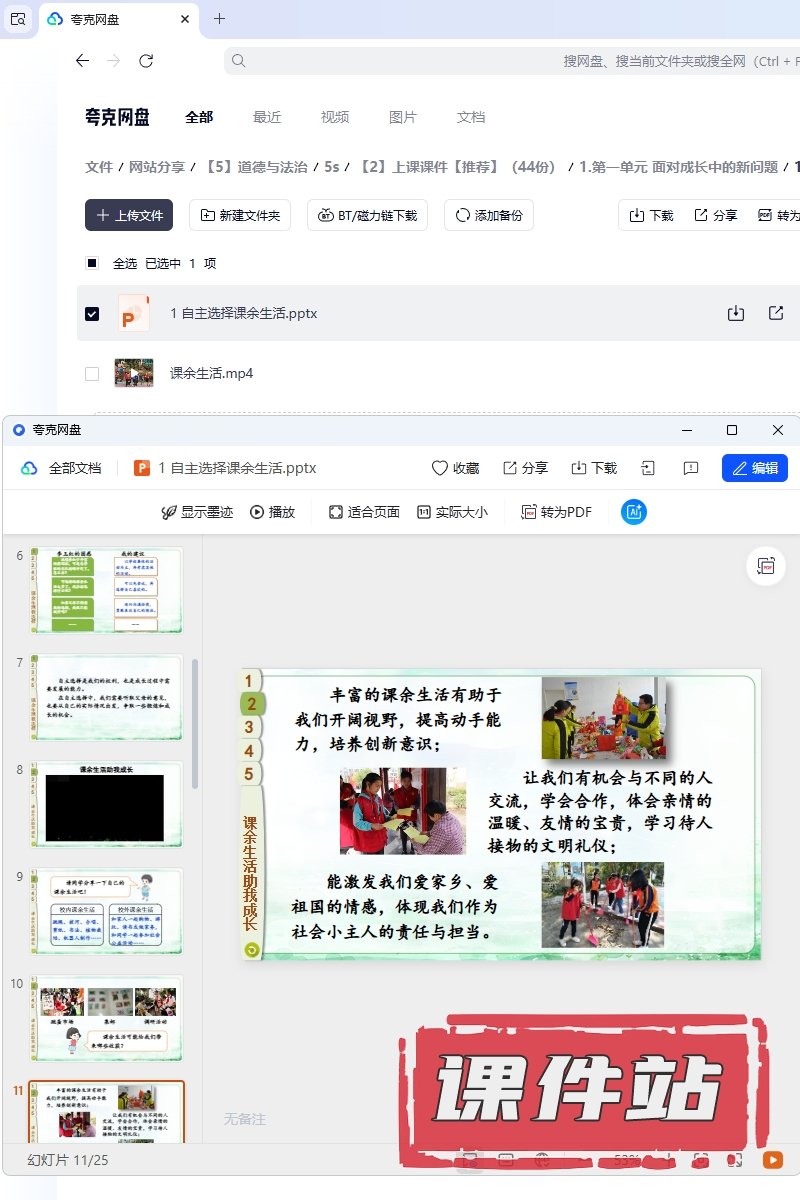This screenshot has width=800, height=1200.
Task: Open the 文档 tab
Action: (x=471, y=117)
